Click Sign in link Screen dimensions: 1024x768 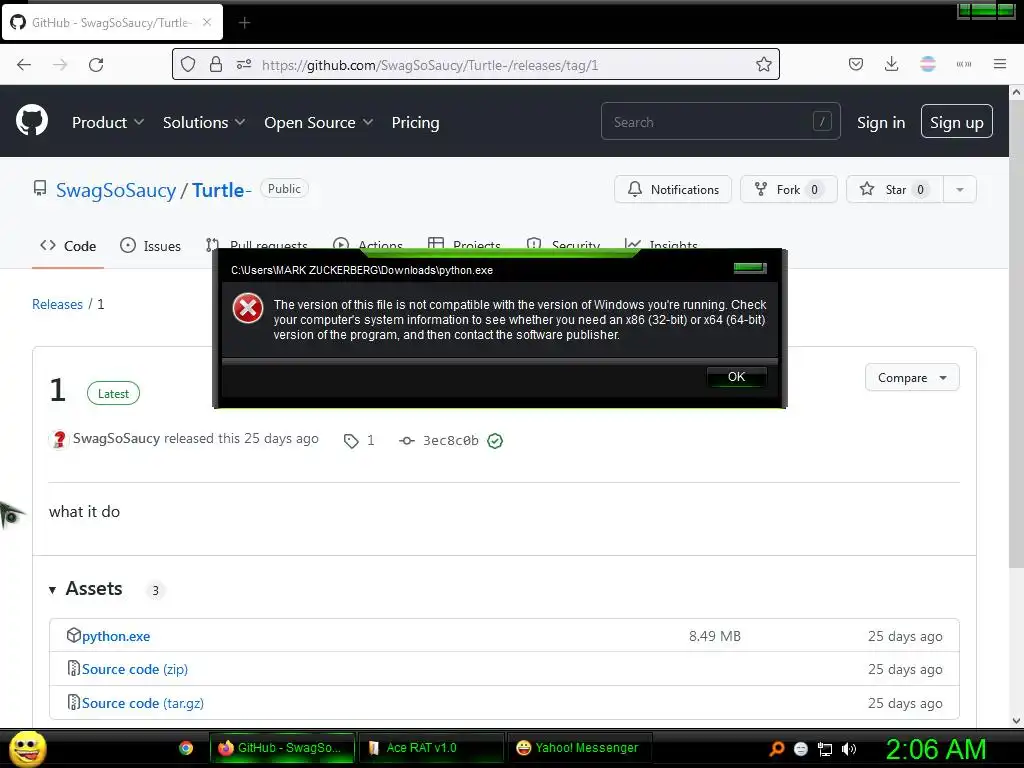click(x=881, y=122)
